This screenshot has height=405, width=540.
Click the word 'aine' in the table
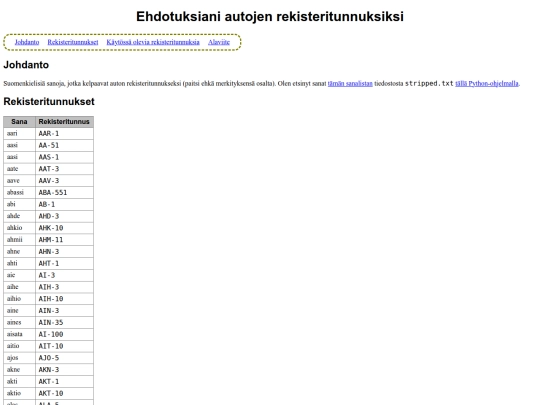(x=12, y=310)
